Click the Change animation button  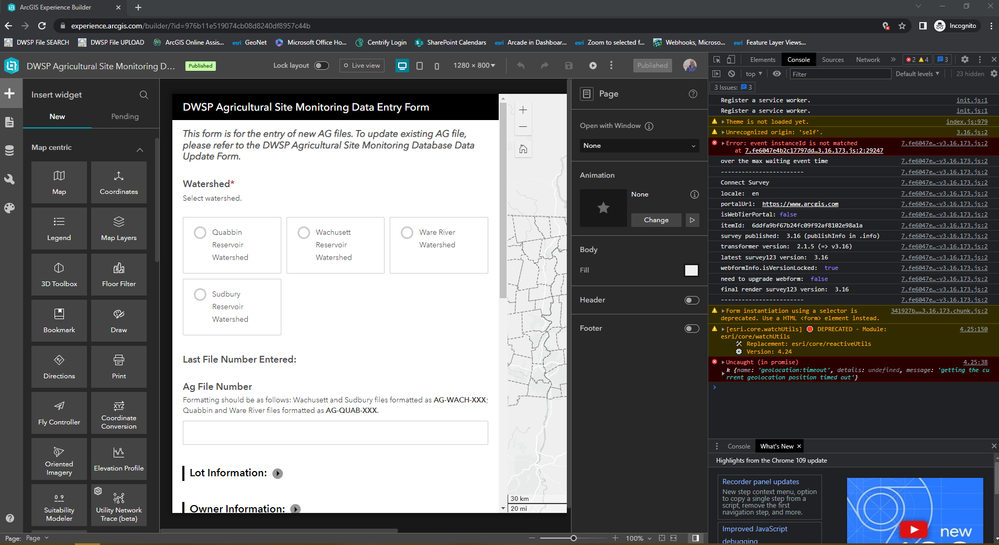(x=656, y=220)
